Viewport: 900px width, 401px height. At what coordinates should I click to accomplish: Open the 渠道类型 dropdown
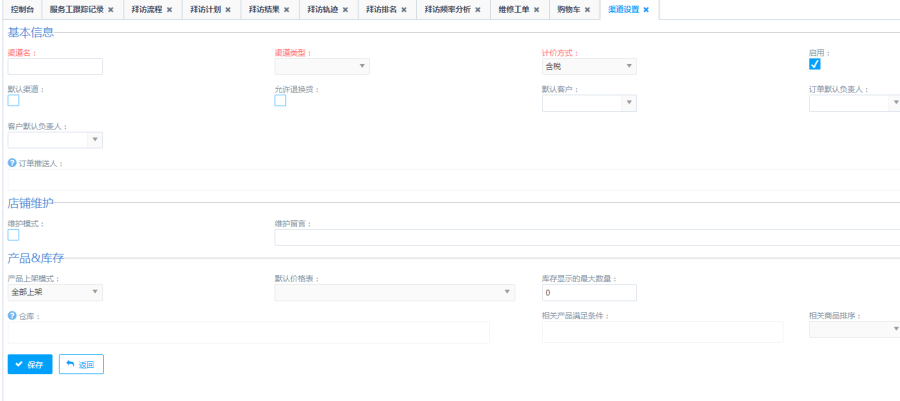click(x=322, y=67)
